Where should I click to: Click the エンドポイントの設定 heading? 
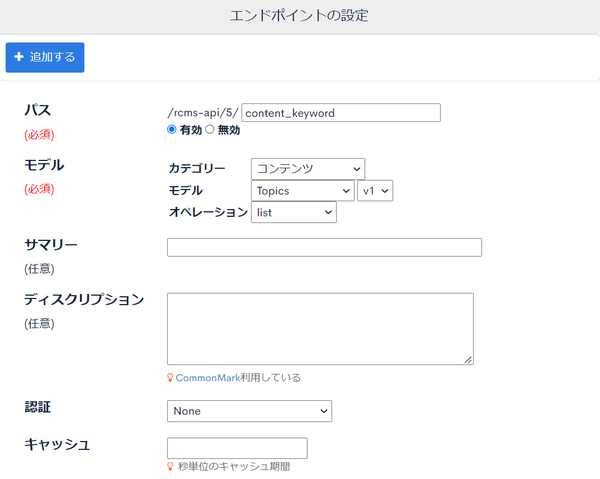(299, 16)
